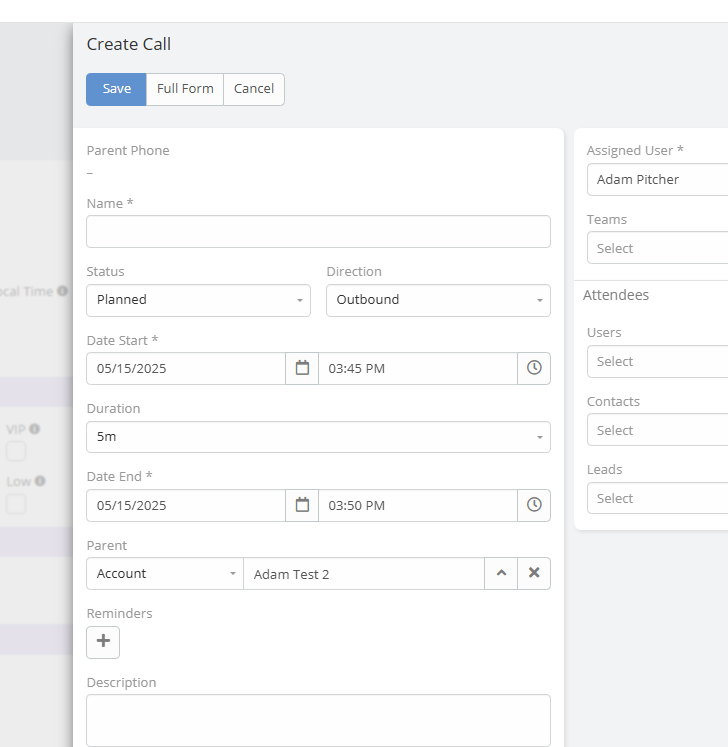The width and height of the screenshot is (728, 747).
Task: Add a reminder with the plus button
Action: [x=103, y=642]
